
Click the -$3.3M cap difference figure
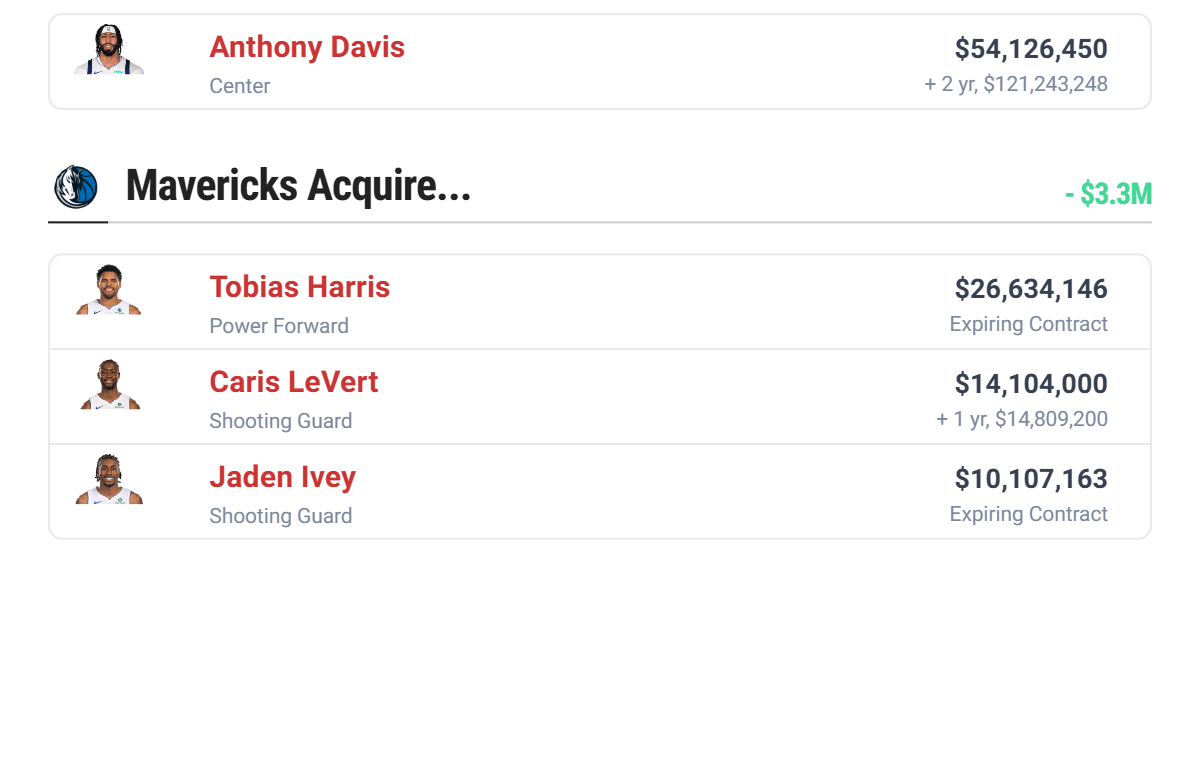click(x=1108, y=194)
